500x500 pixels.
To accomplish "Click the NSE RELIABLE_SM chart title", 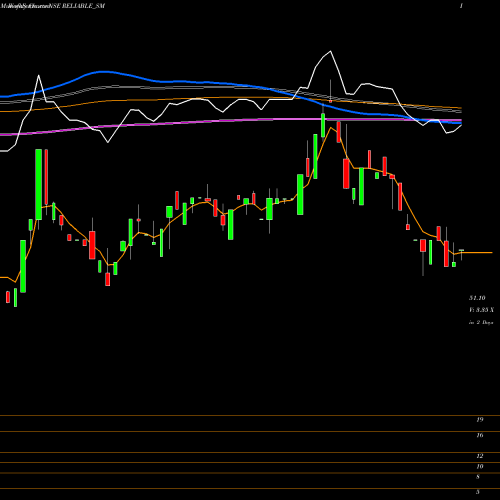I will coord(77,6).
